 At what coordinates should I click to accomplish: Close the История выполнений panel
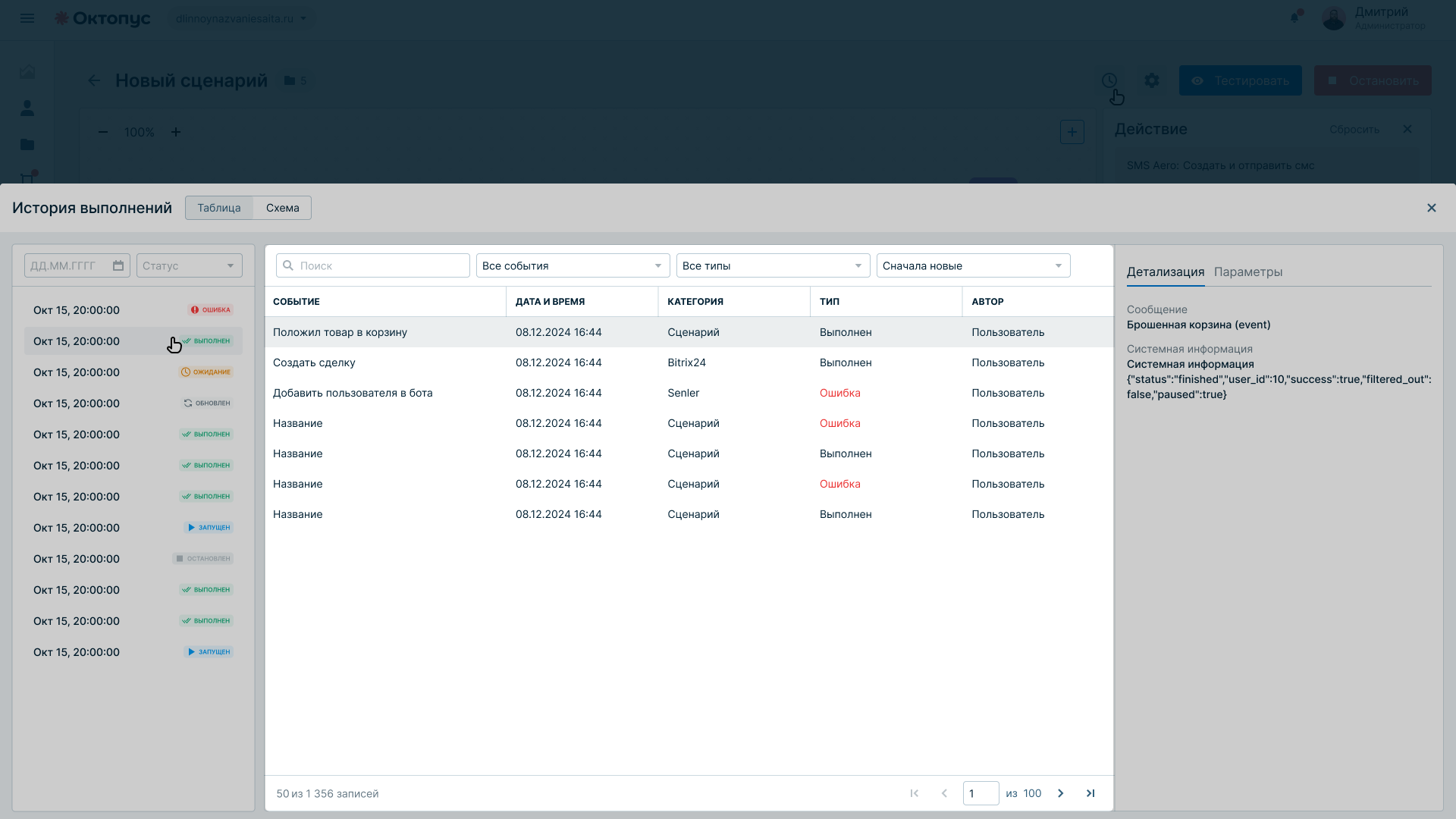[1432, 208]
